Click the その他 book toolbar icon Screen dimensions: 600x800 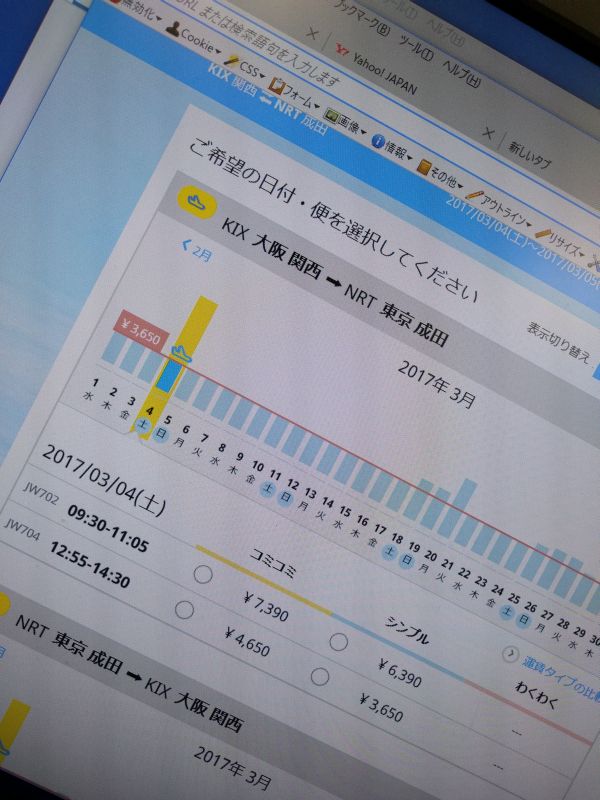point(422,167)
